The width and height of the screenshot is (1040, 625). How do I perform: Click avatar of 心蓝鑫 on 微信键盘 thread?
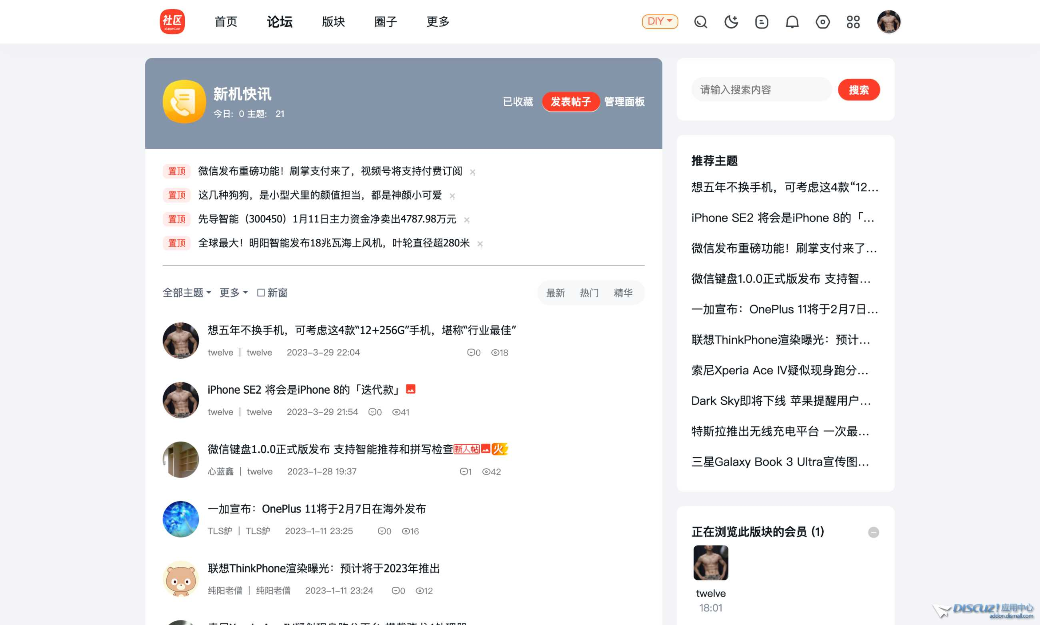(180, 460)
